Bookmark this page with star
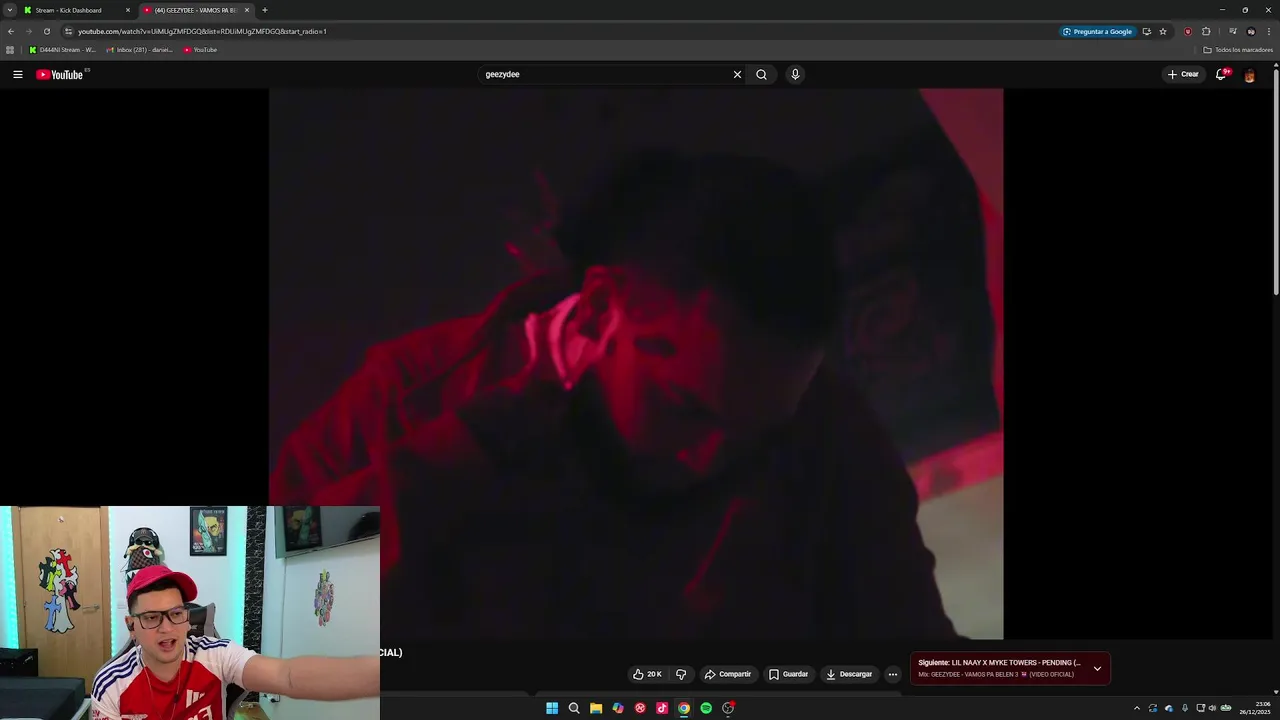The width and height of the screenshot is (1280, 720). pos(1163,31)
